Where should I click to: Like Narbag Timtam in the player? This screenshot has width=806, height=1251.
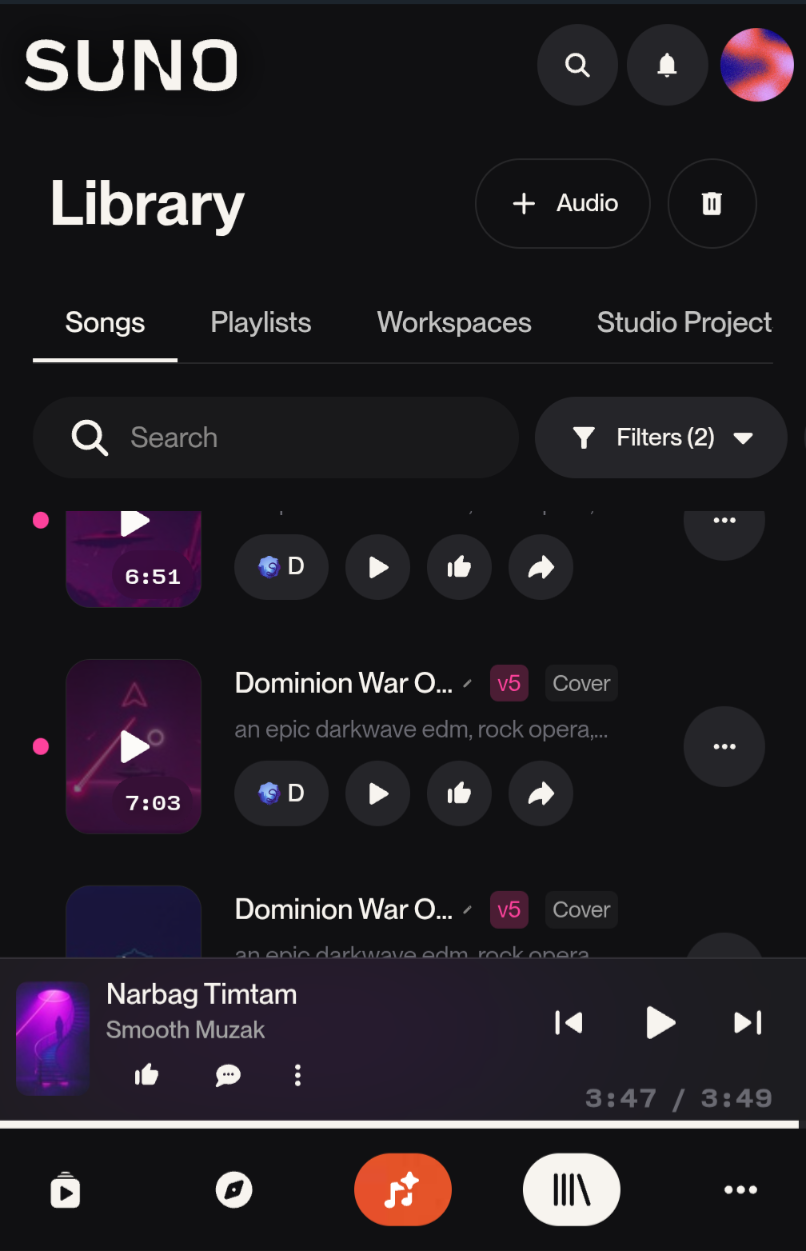click(146, 1075)
